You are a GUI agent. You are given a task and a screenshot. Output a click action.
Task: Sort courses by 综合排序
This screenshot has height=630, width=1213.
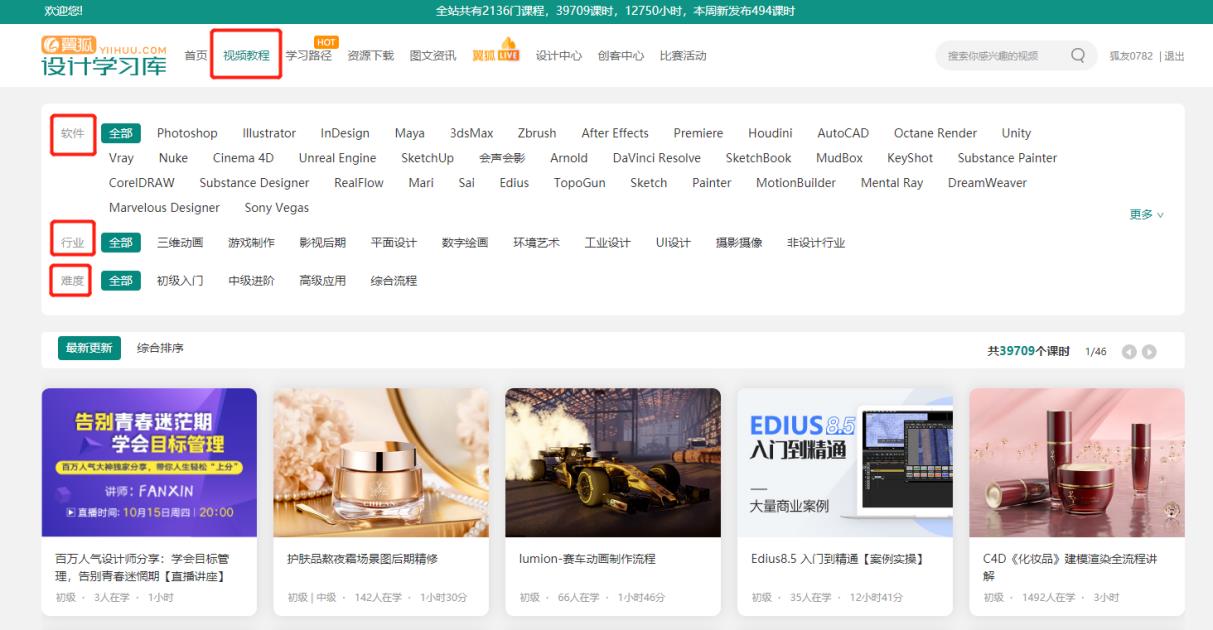(x=160, y=348)
